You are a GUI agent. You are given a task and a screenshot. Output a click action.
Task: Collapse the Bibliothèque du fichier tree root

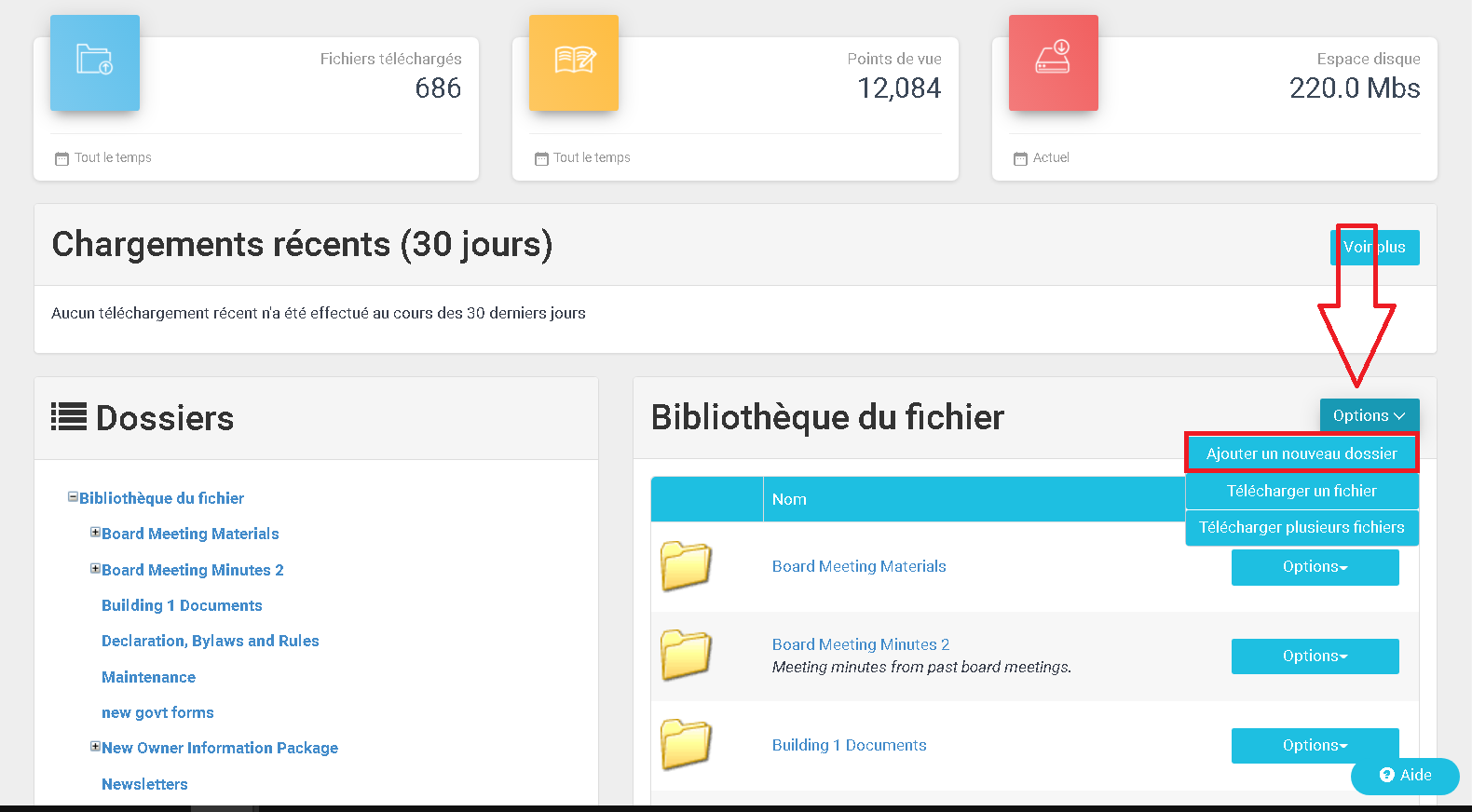coord(73,497)
